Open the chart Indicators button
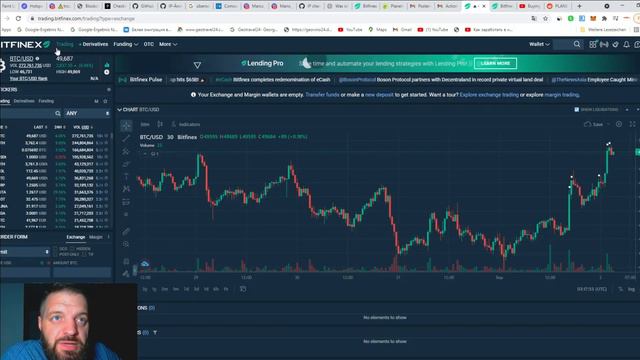 pyautogui.click(x=186, y=124)
